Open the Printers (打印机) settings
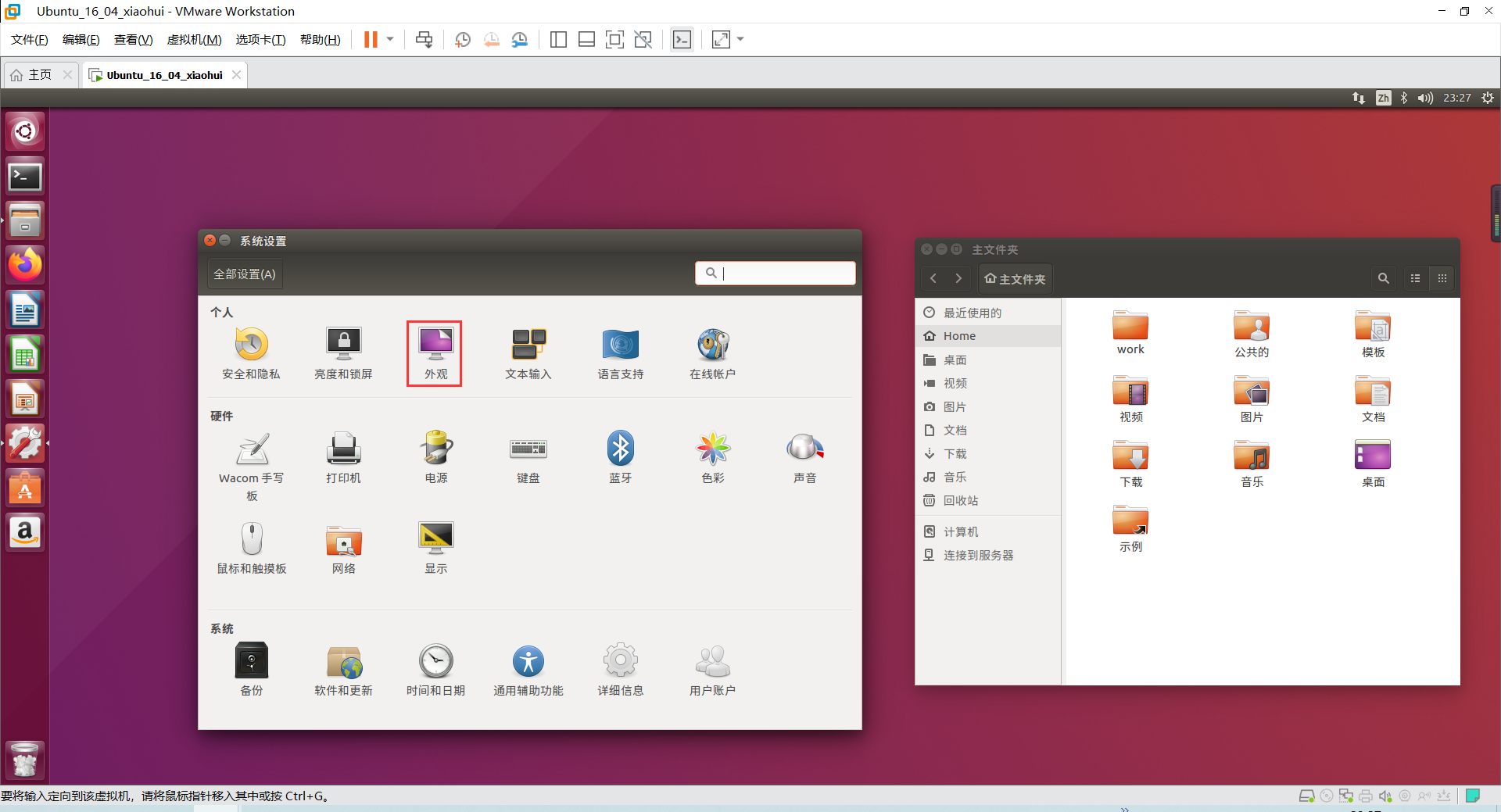 pyautogui.click(x=343, y=457)
